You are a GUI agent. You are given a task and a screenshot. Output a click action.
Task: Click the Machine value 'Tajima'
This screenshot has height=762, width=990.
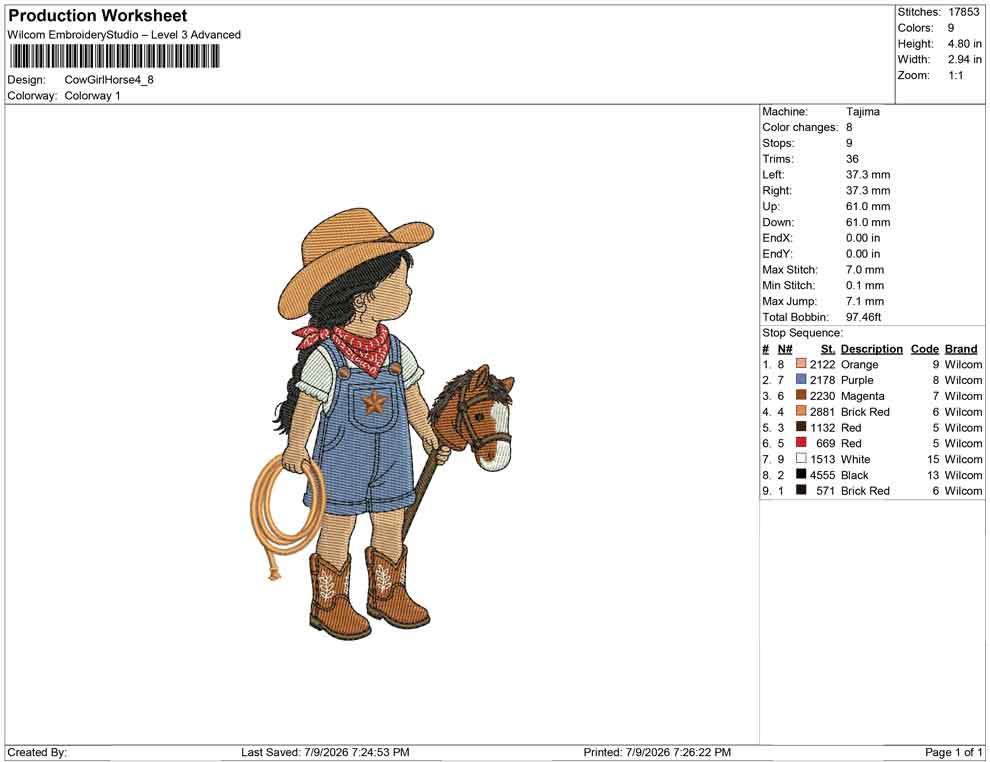tap(862, 111)
